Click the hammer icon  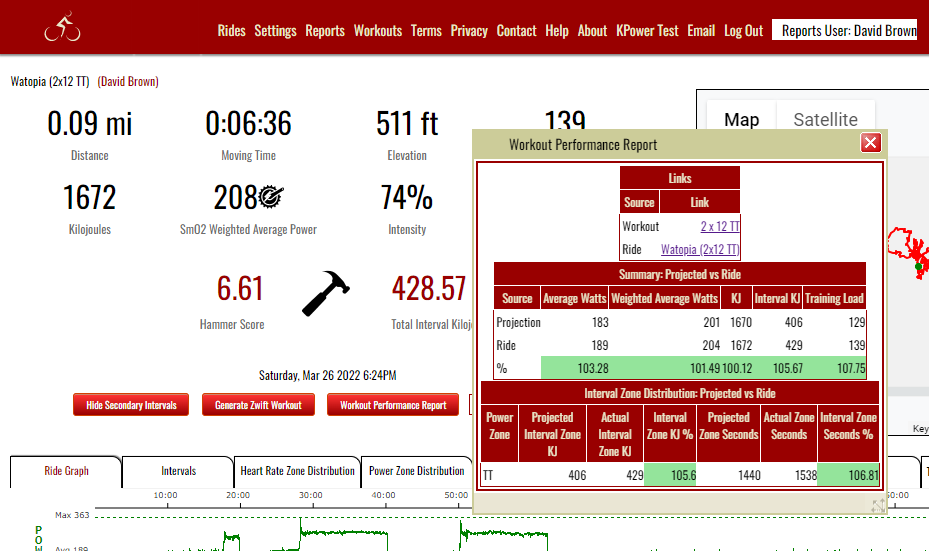(325, 294)
